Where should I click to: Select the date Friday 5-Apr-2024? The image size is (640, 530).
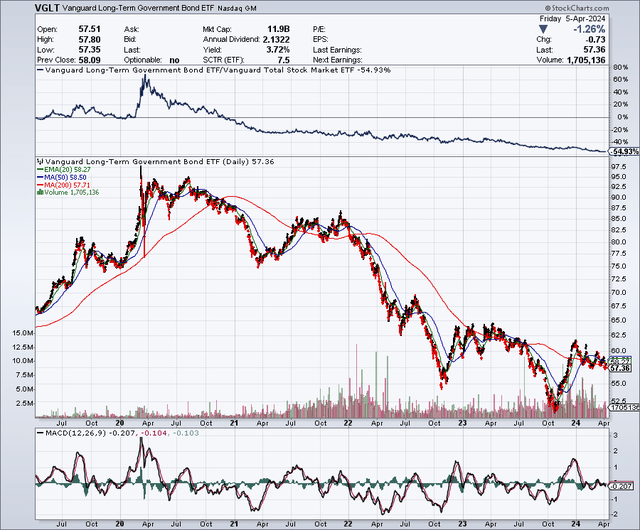pyautogui.click(x=572, y=19)
